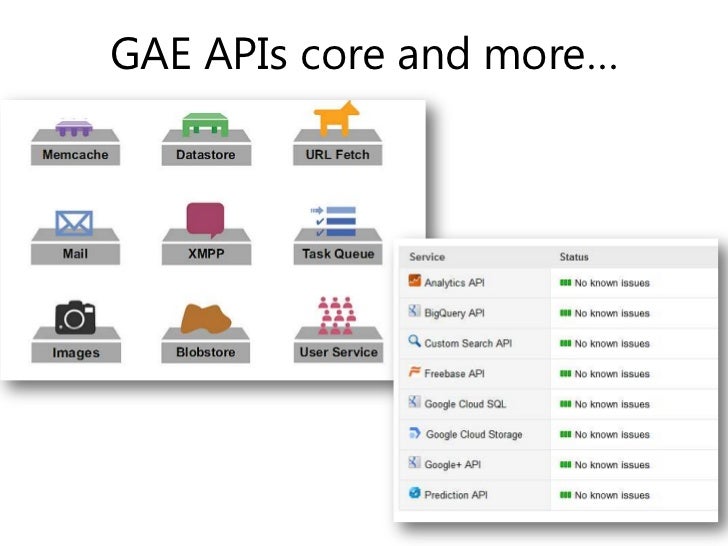Open the Analytics API service link
This screenshot has width=728, height=546.
click(x=455, y=283)
